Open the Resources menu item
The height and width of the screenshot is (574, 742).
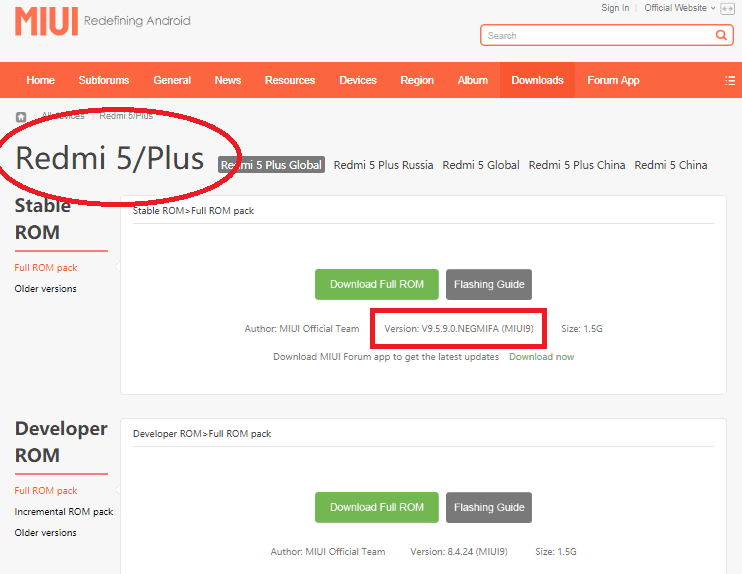click(x=290, y=80)
